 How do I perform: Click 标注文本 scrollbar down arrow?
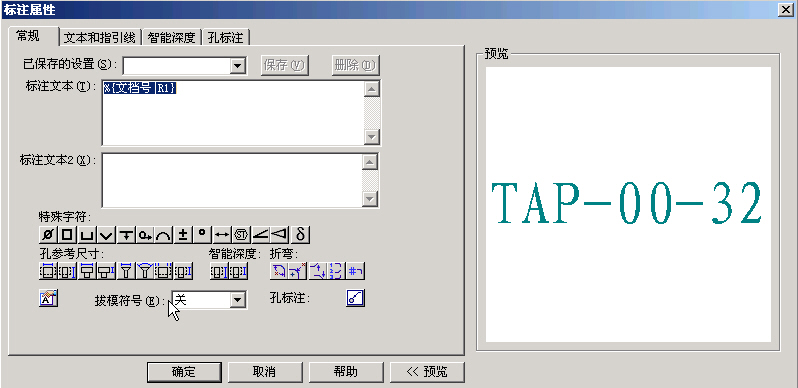click(x=372, y=137)
